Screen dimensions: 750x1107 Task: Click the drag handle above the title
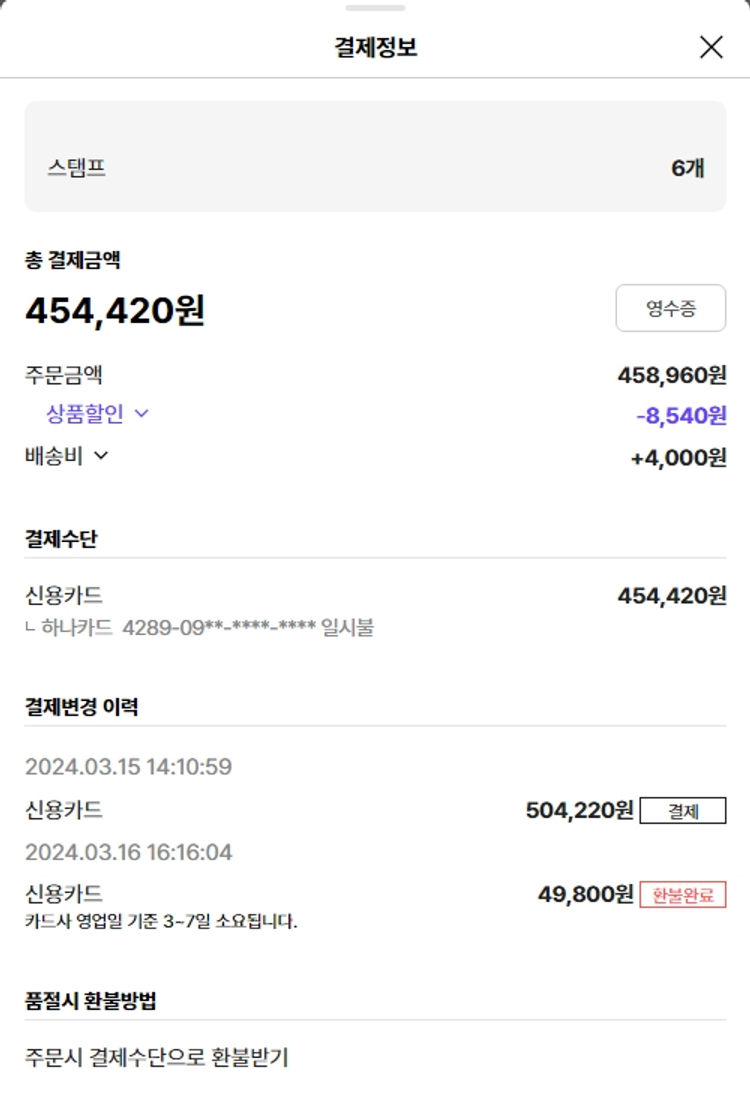point(375,8)
